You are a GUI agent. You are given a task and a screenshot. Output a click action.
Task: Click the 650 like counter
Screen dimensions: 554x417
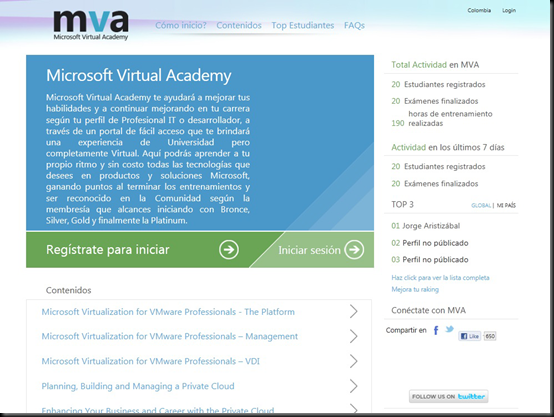(490, 336)
